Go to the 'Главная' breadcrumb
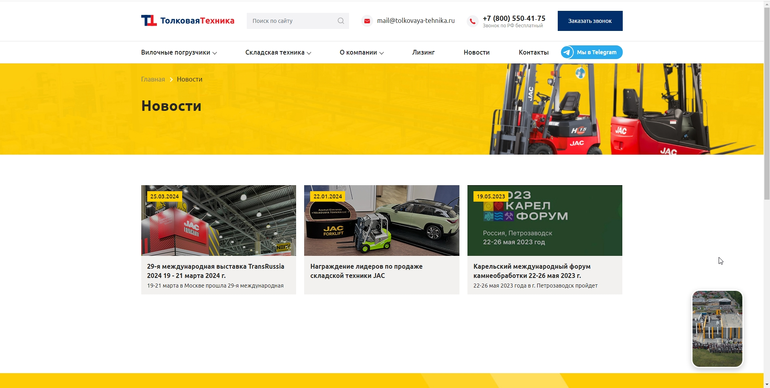The height and width of the screenshot is (388, 770). click(x=153, y=79)
